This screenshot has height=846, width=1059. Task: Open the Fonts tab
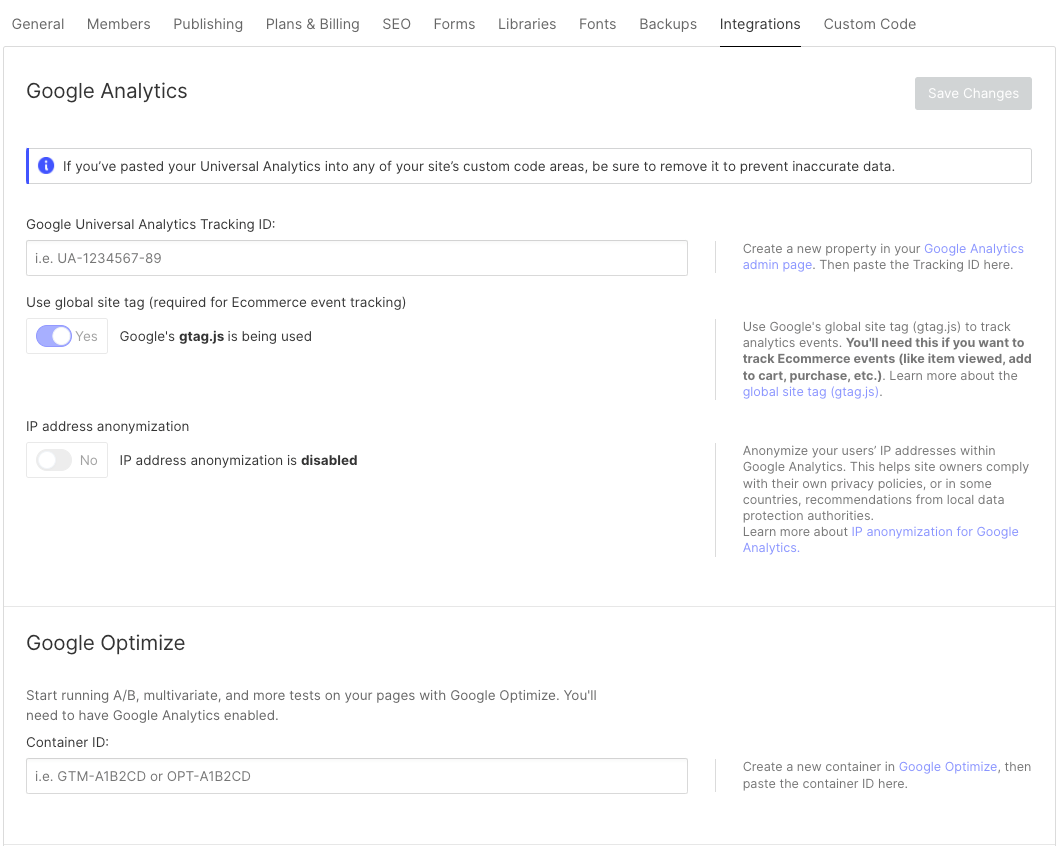[598, 24]
